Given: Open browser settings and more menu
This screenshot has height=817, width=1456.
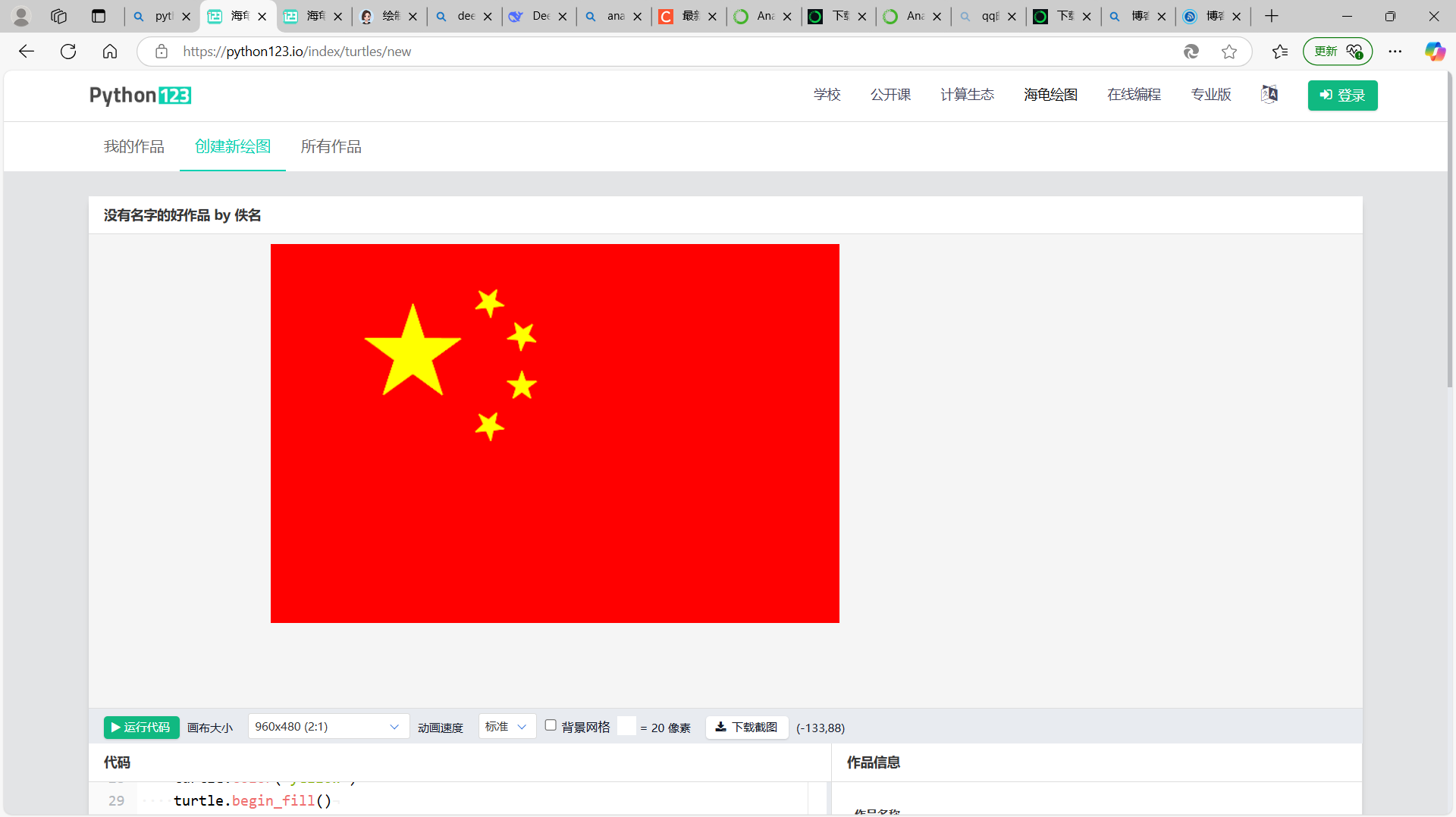Looking at the screenshot, I should [x=1395, y=52].
